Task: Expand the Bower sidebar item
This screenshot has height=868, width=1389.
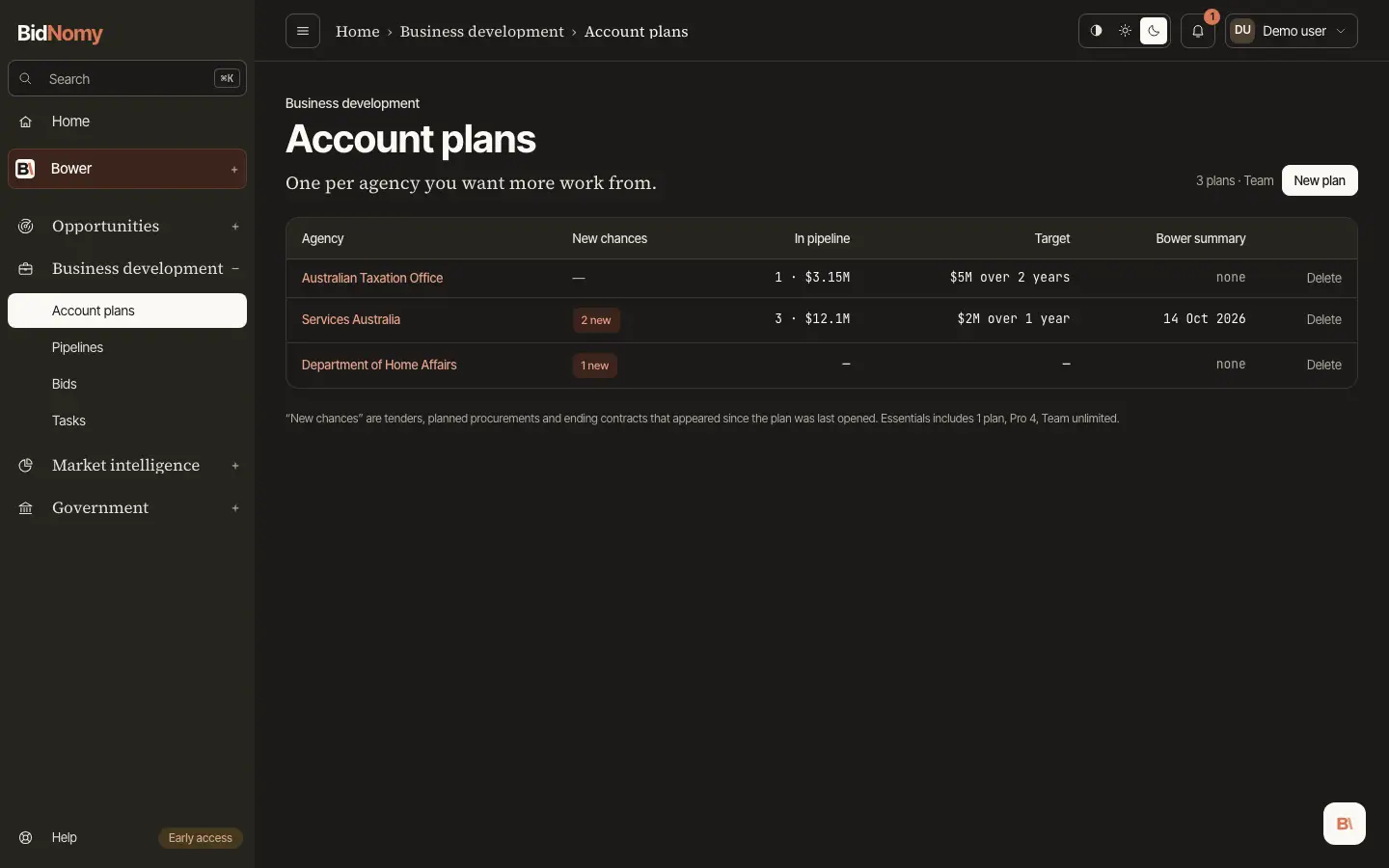Action: click(x=234, y=170)
